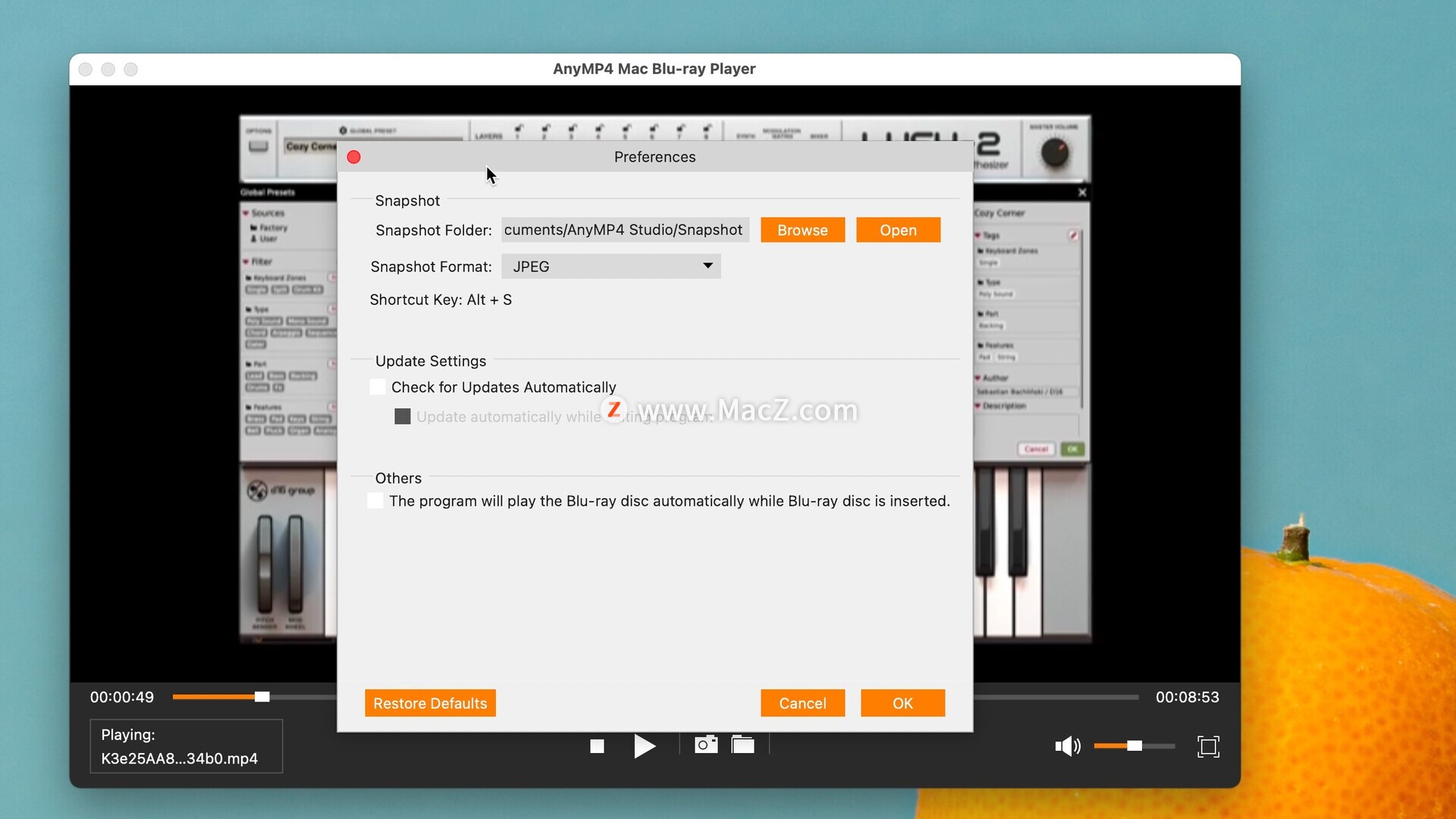Click the X close icon in the video panel
This screenshot has width=1456, height=819.
coord(1082,193)
